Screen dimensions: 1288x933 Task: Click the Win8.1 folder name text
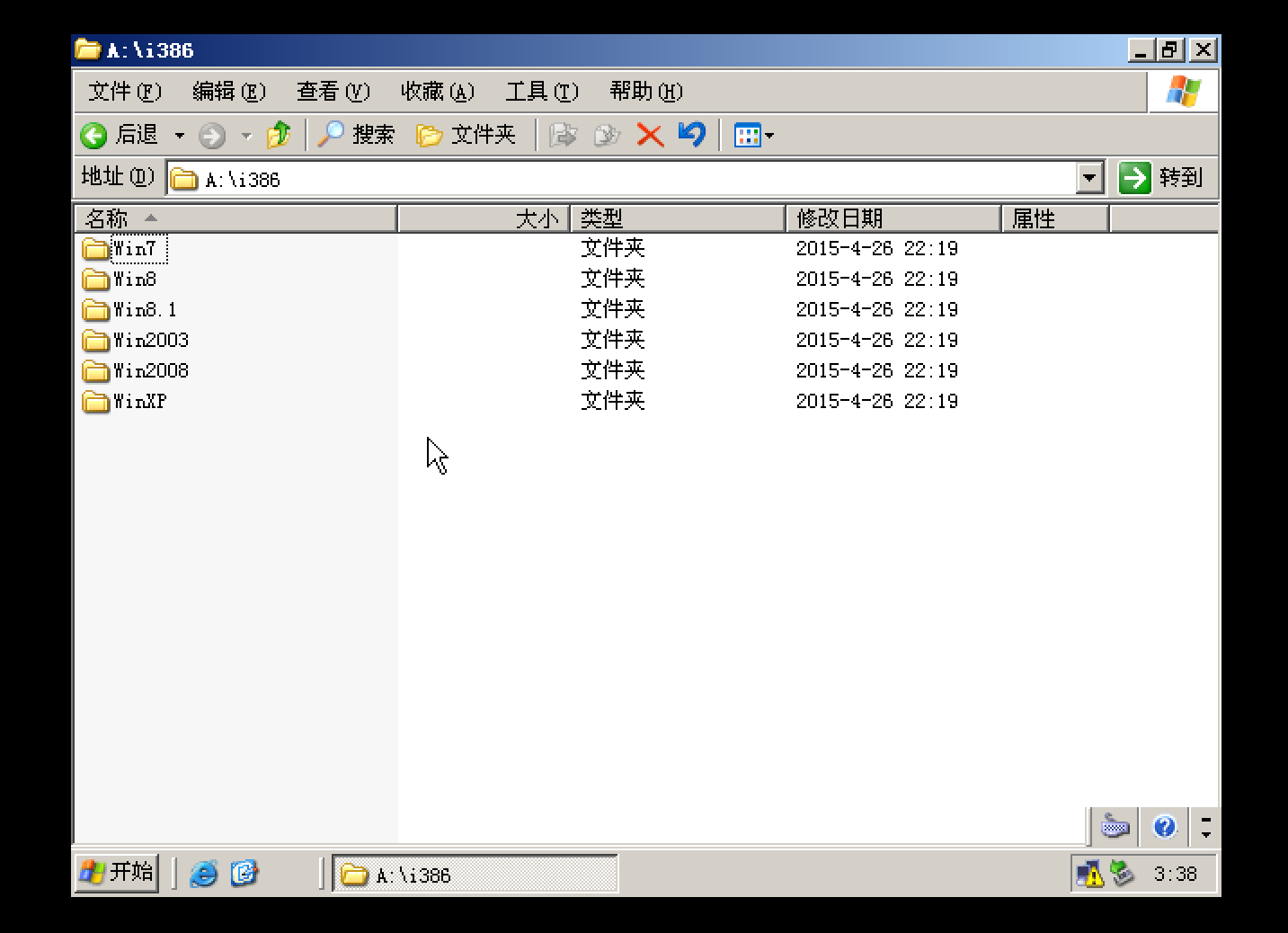tap(145, 309)
